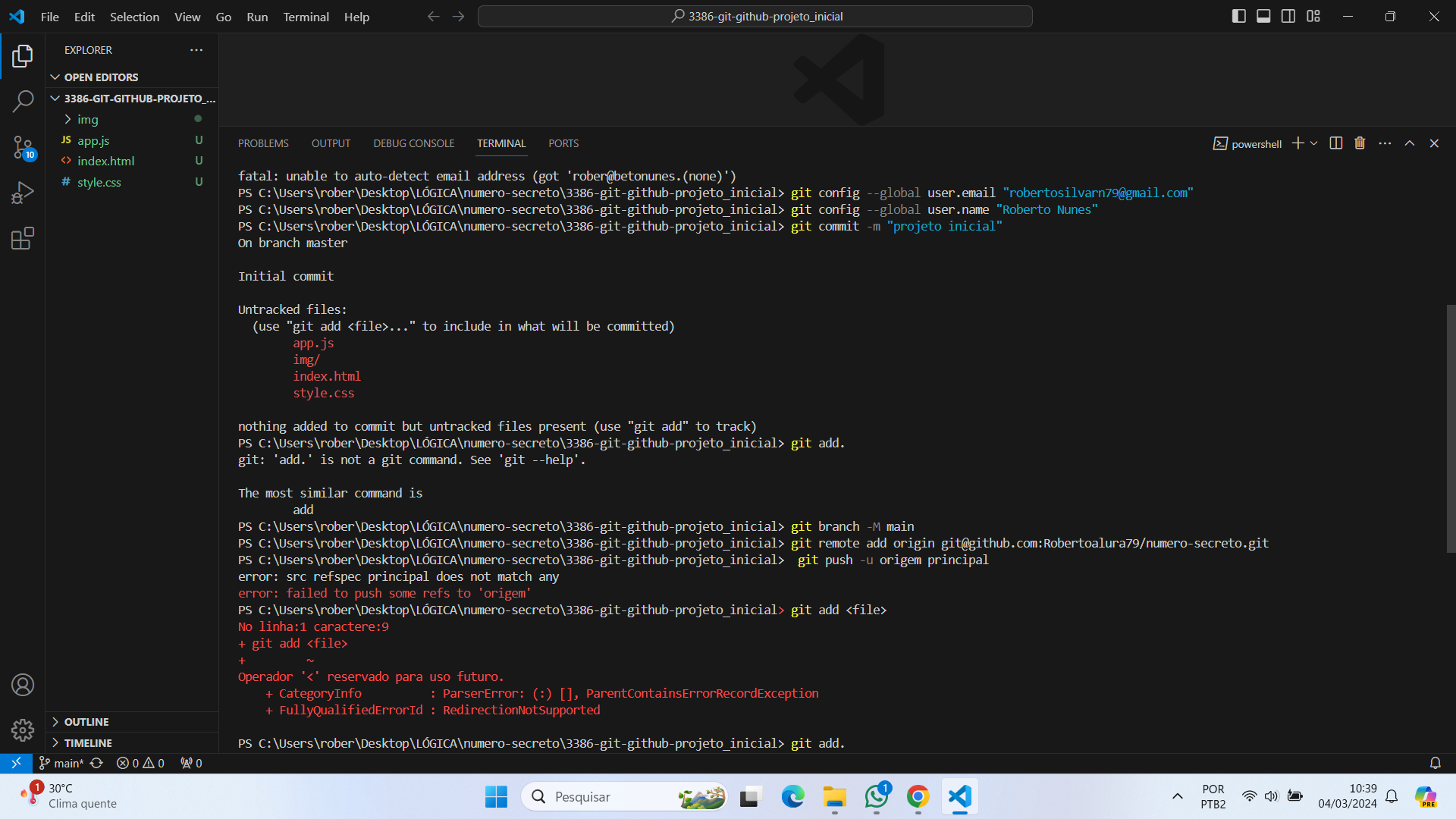Toggle the primary side bar layout icon
The width and height of the screenshot is (1456, 819).
point(1239,16)
